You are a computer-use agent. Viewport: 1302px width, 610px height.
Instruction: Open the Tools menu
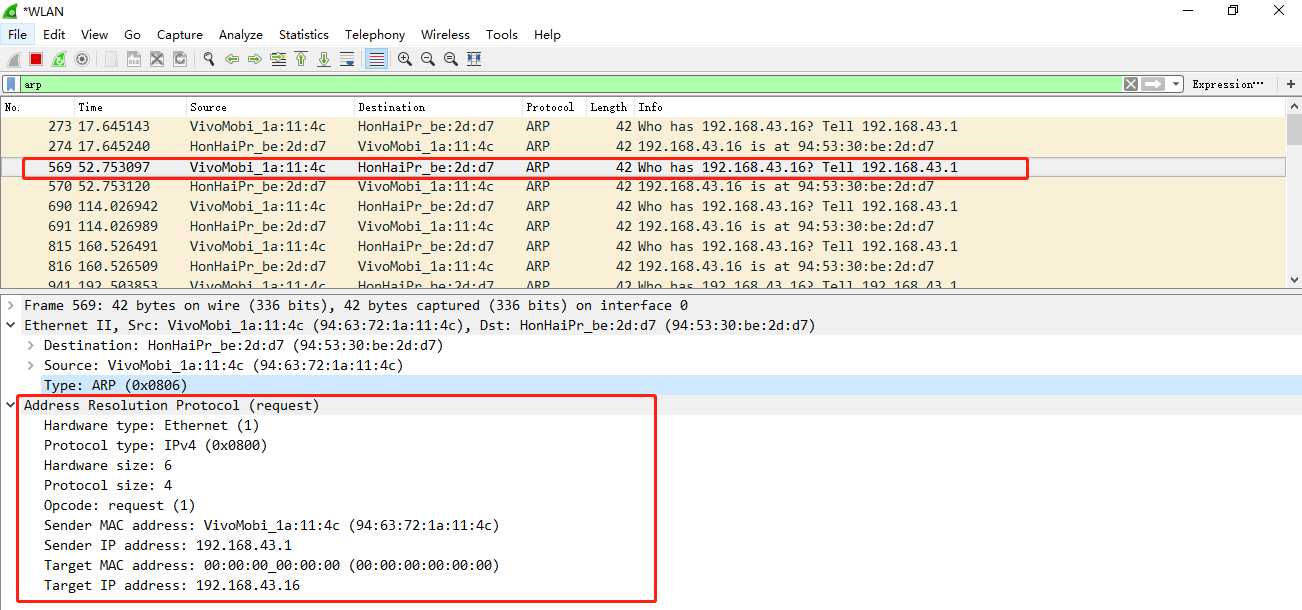point(502,34)
